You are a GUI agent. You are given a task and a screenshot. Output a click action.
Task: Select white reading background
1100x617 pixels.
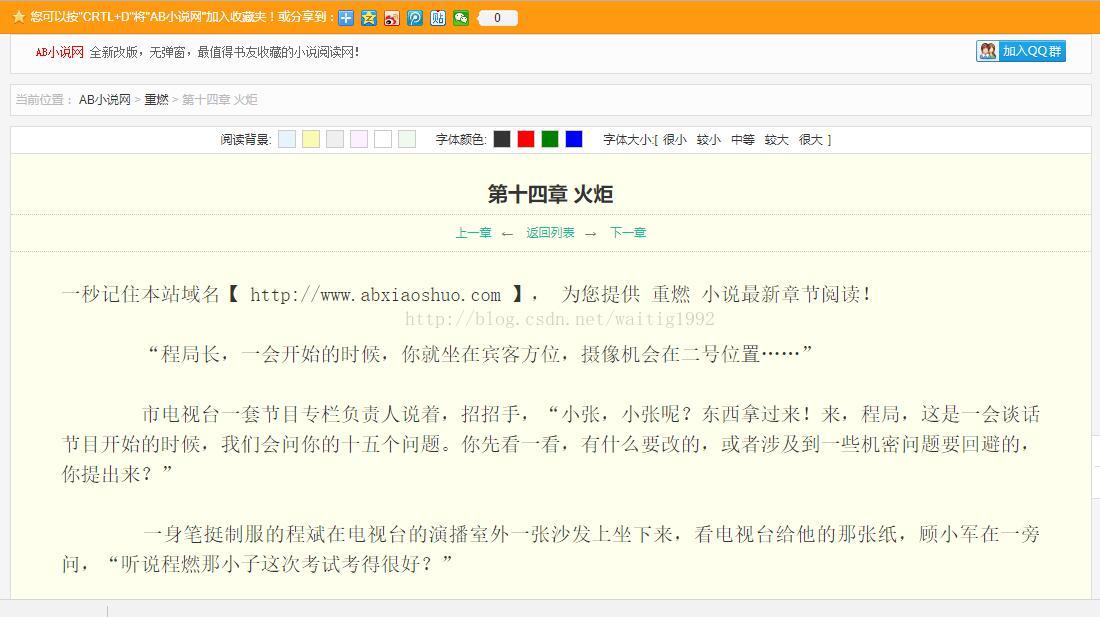383,139
